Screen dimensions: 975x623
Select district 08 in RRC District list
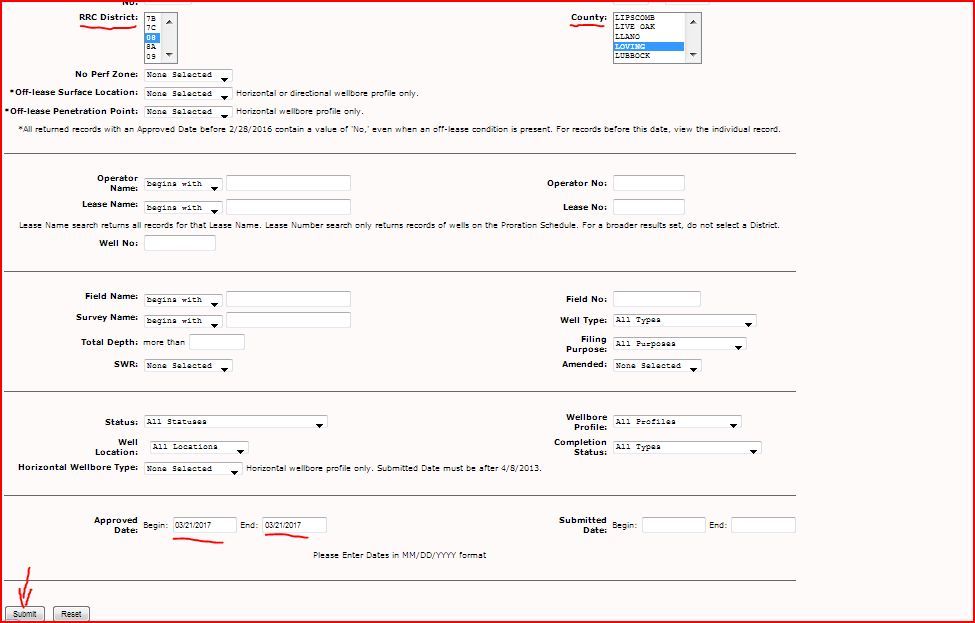pos(152,38)
